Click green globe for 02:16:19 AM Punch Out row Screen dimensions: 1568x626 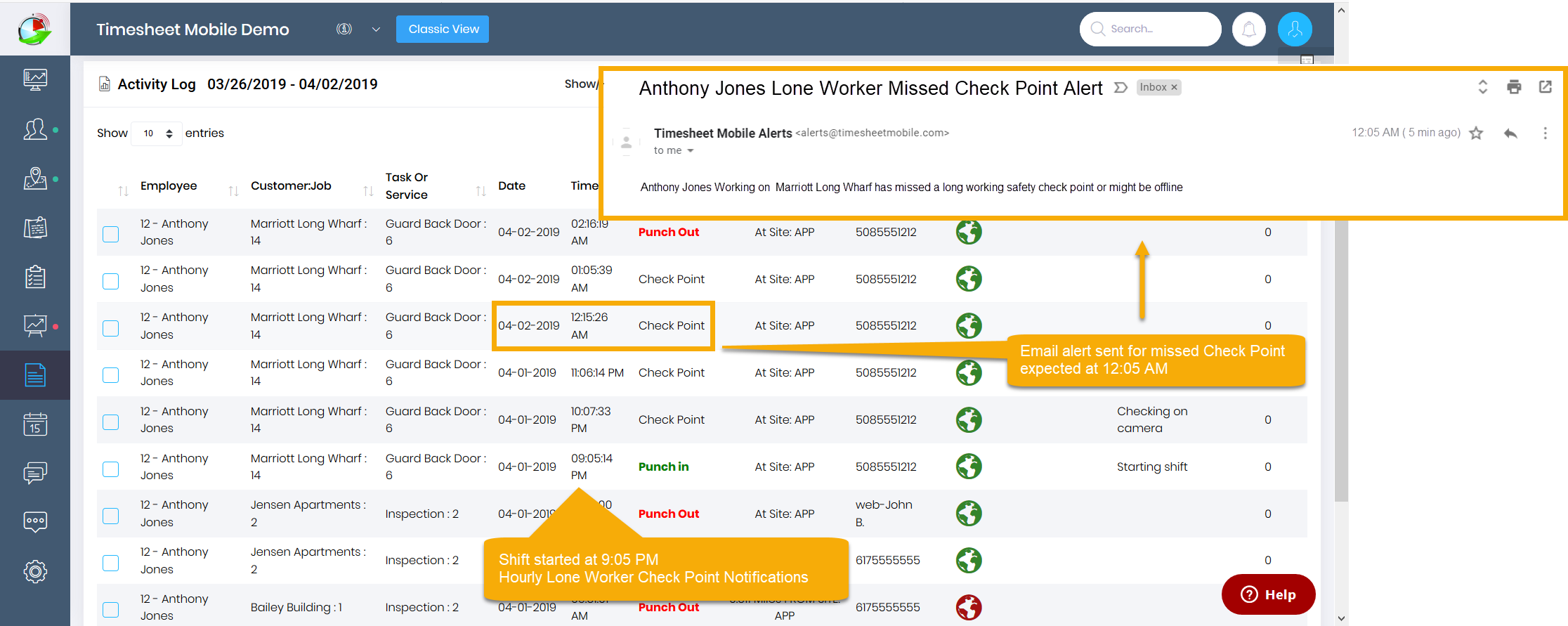[x=969, y=232]
